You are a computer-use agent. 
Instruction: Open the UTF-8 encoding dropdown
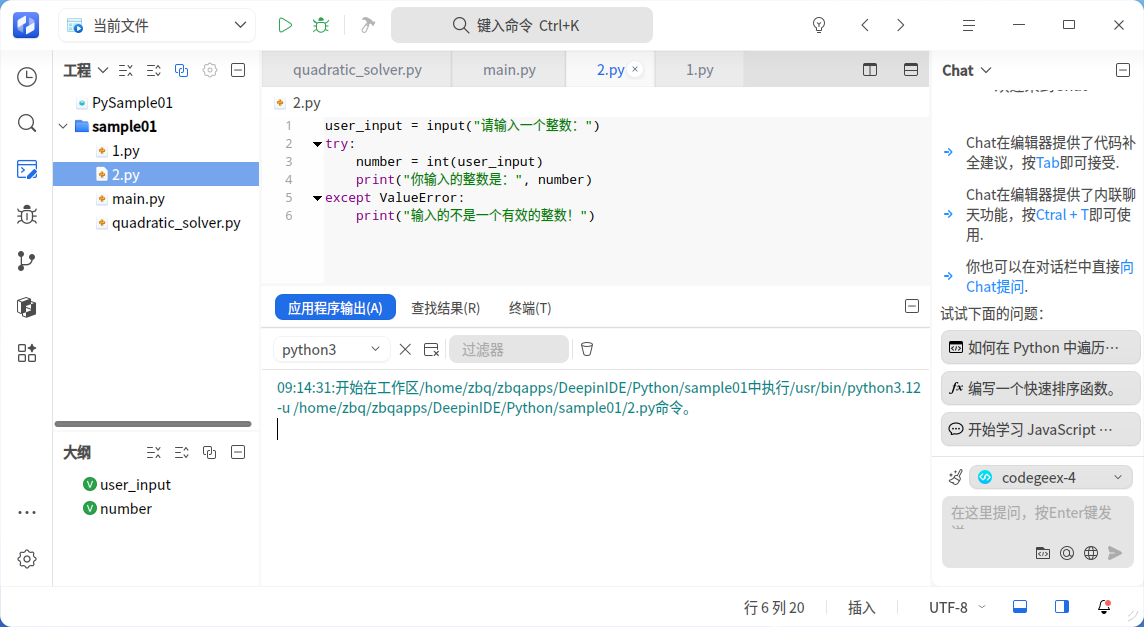click(957, 607)
